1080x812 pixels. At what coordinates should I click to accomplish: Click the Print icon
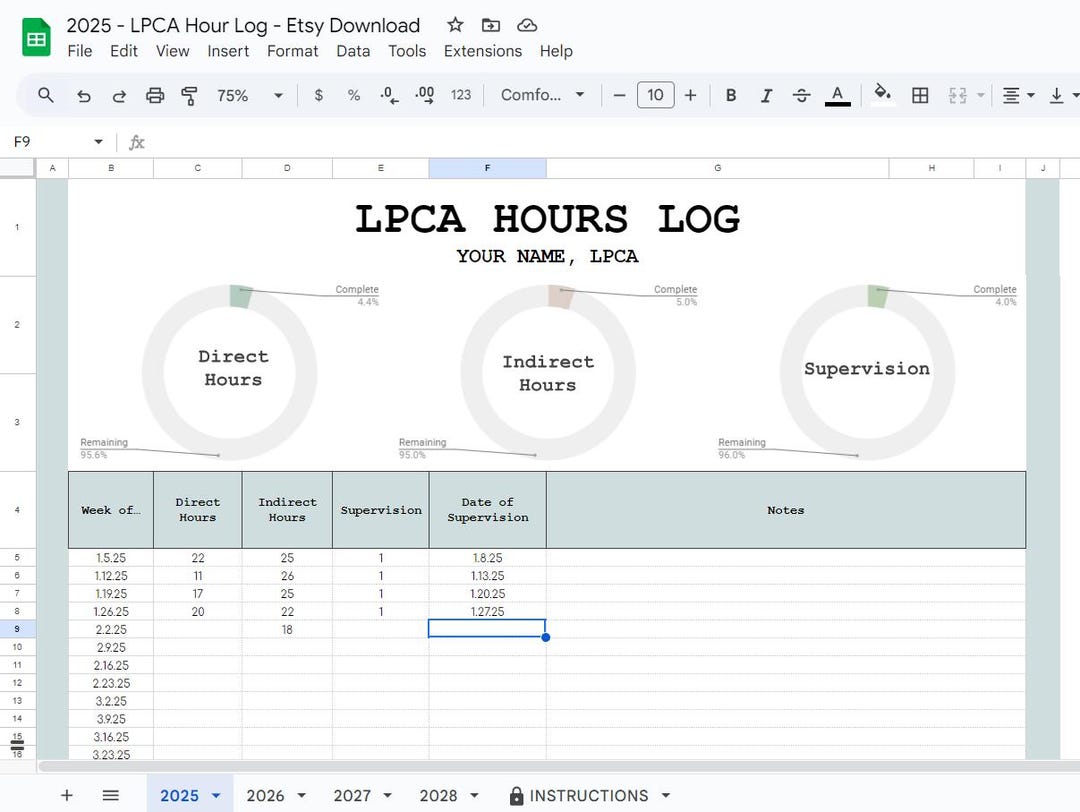tap(156, 95)
